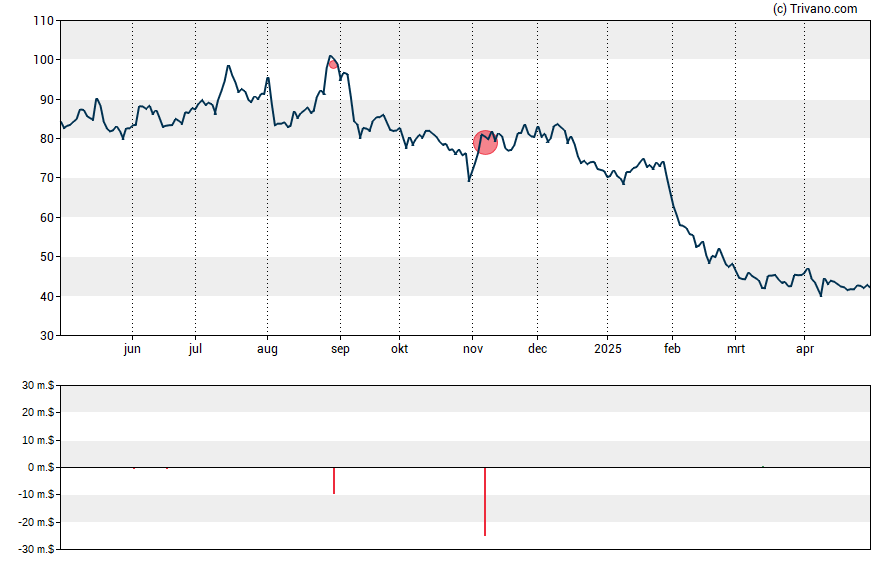The height and width of the screenshot is (565, 888).
Task: Click the '100' y-axis value
Action: [x=44, y=60]
